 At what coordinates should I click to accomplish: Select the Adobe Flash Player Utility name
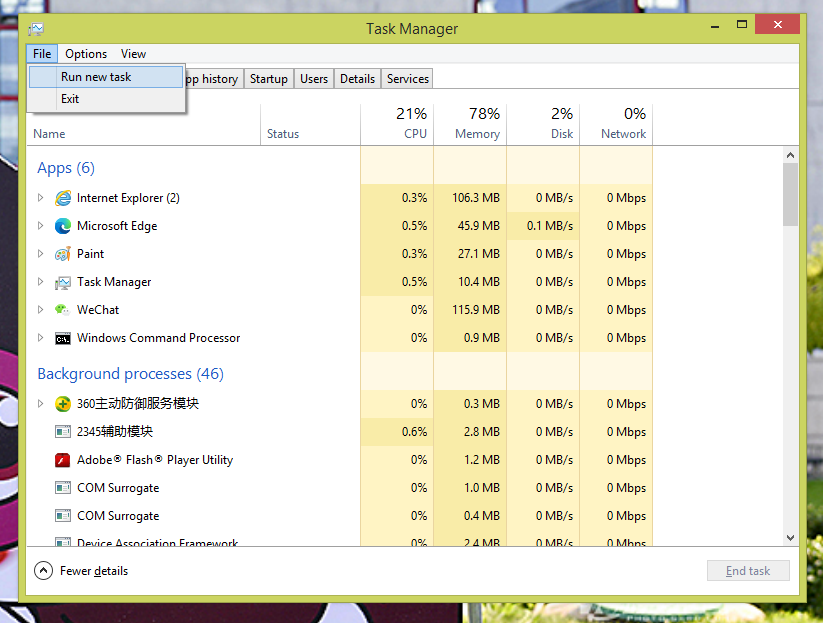tap(155, 460)
